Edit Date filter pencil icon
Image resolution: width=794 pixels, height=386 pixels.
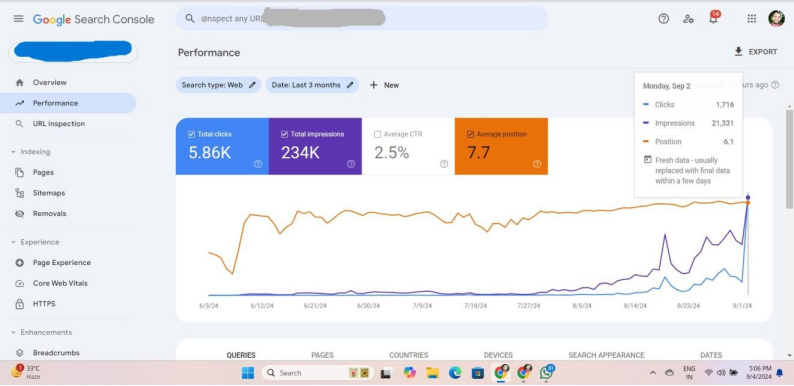(x=350, y=85)
